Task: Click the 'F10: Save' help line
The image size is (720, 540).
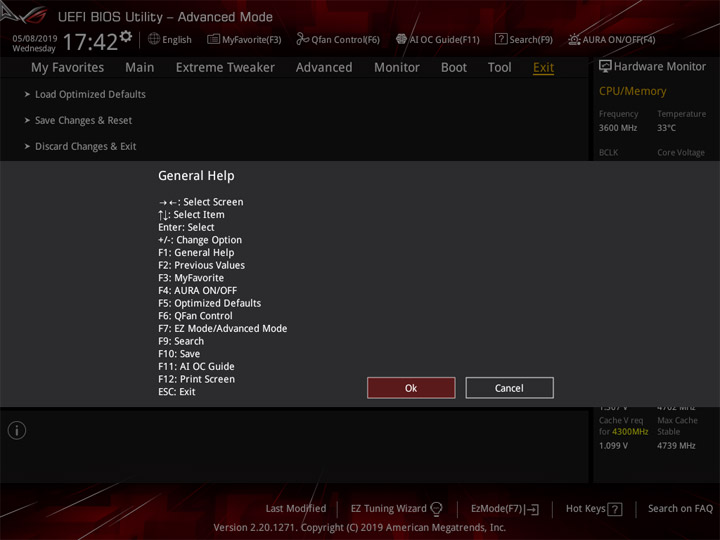Action: click(179, 354)
